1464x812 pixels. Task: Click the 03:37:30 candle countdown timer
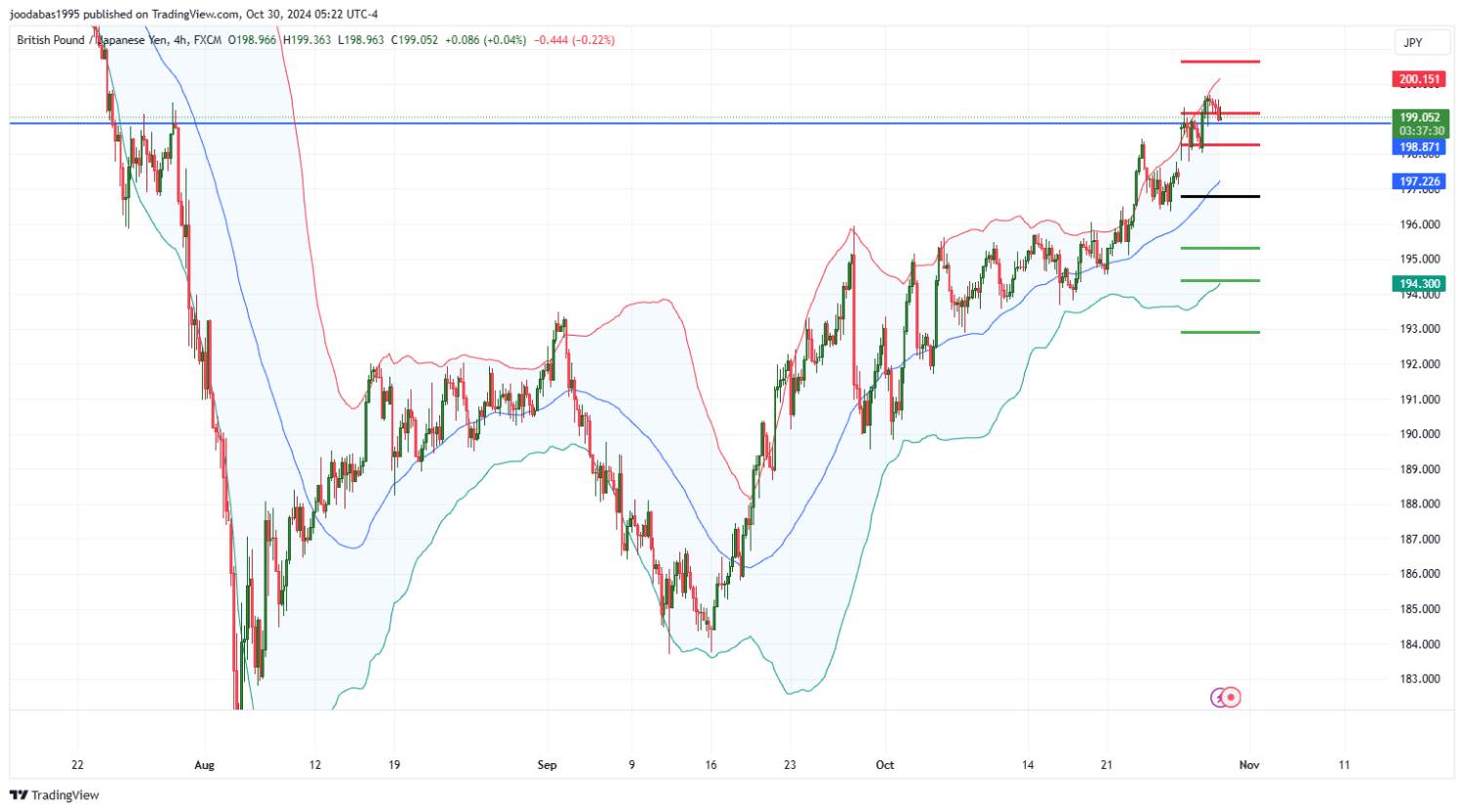point(1419,131)
